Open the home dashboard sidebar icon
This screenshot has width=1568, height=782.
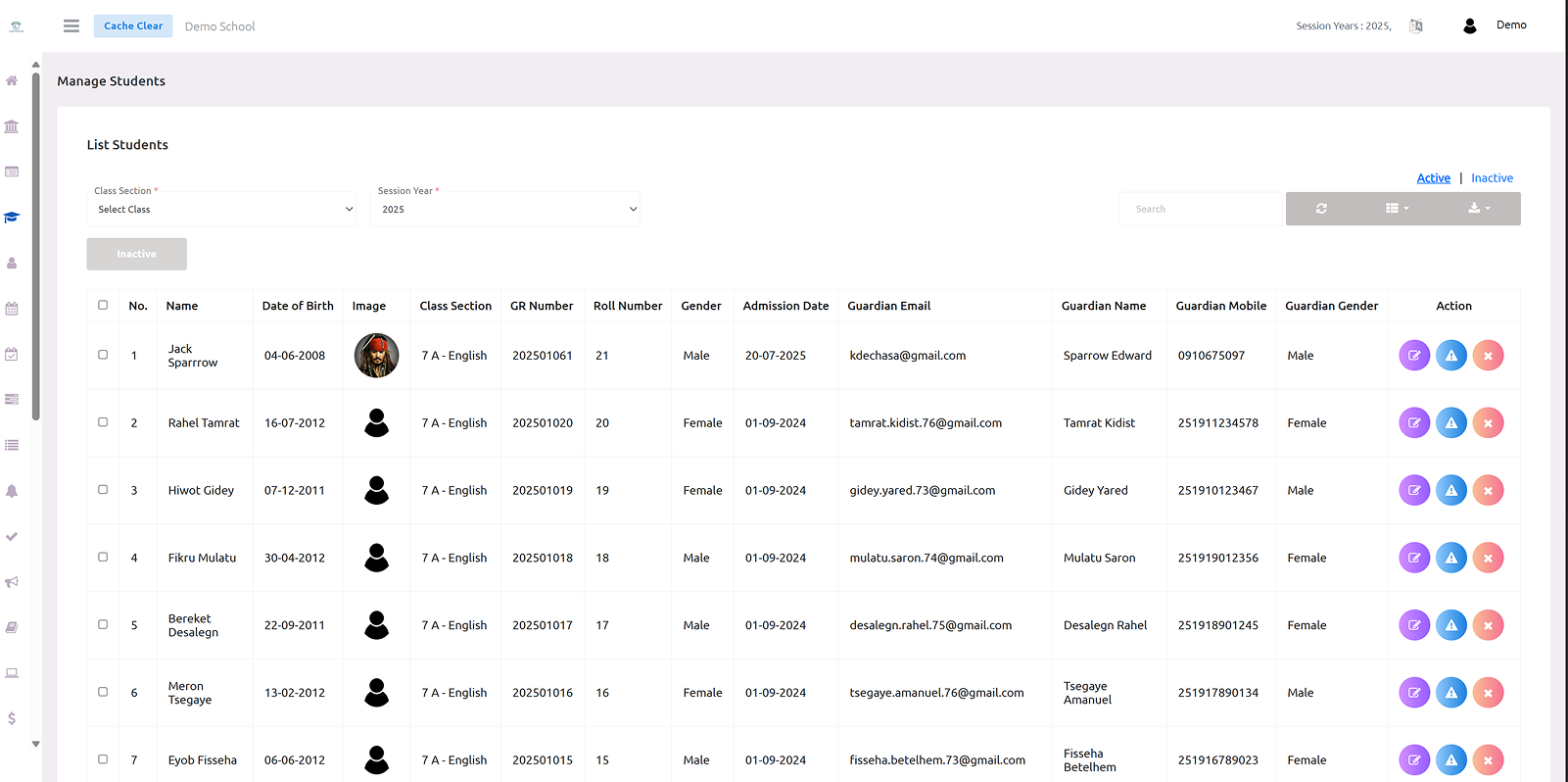[x=12, y=80]
